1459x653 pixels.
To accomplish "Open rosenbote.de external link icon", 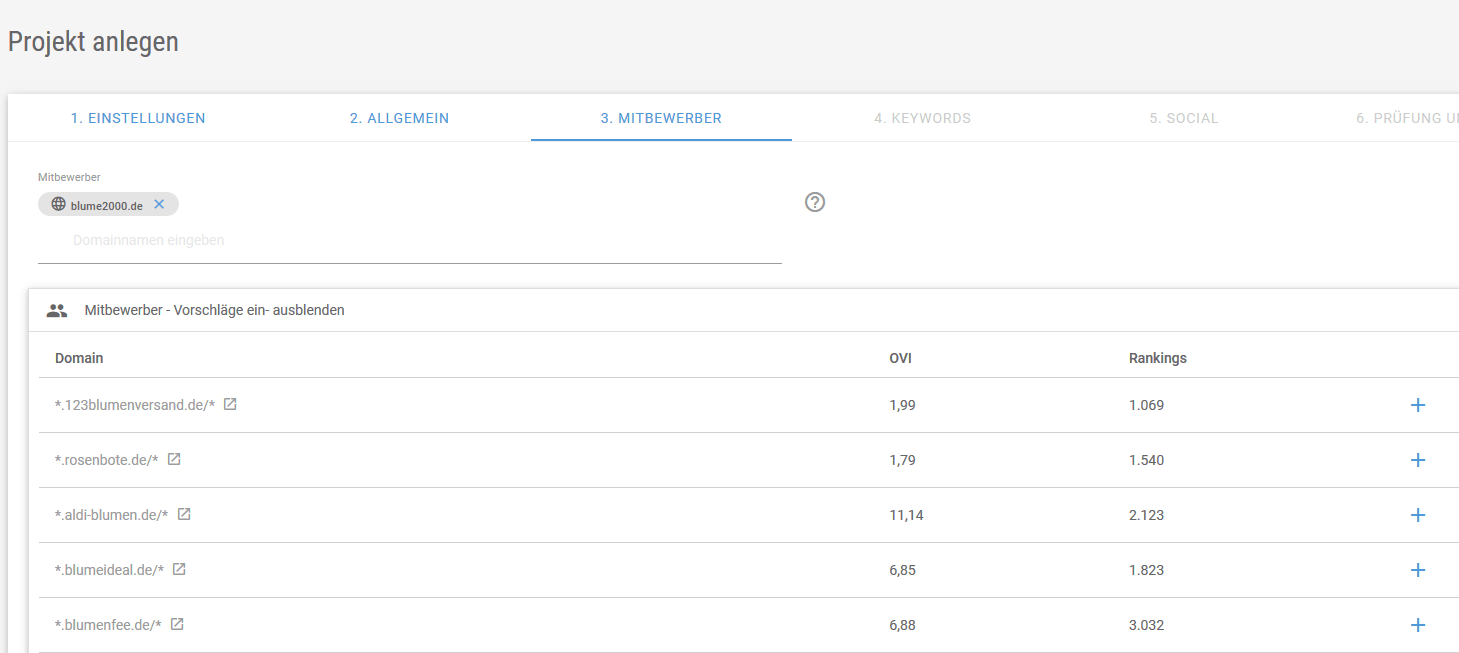I will pos(174,460).
